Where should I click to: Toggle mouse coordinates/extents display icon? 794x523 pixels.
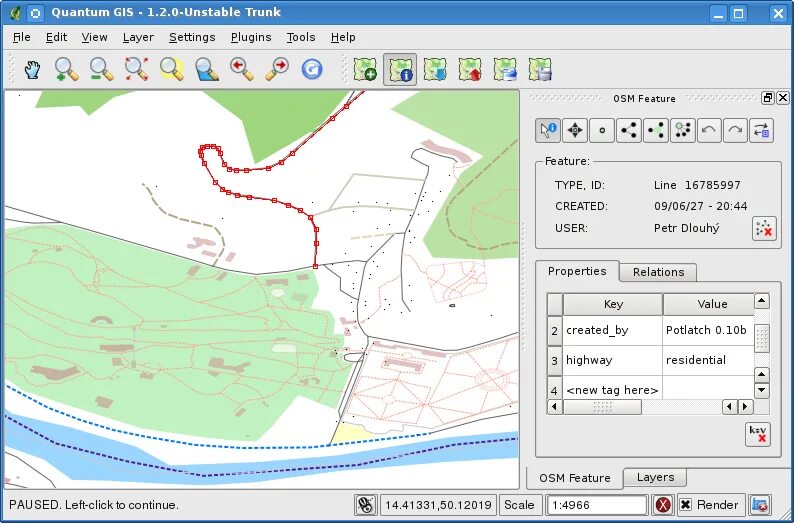(x=365, y=505)
